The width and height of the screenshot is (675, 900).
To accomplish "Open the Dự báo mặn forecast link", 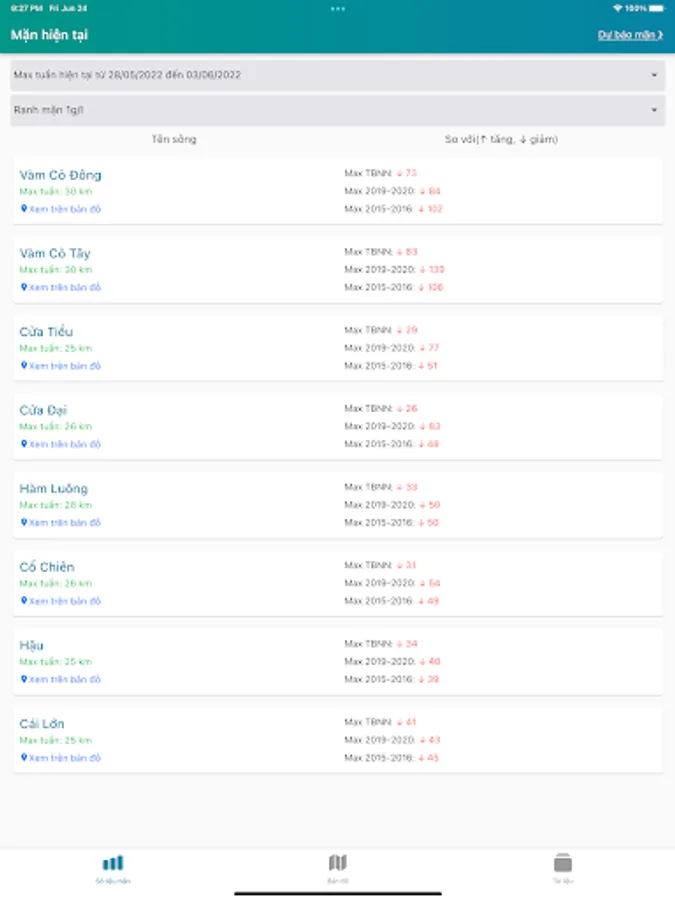I will pos(630,35).
